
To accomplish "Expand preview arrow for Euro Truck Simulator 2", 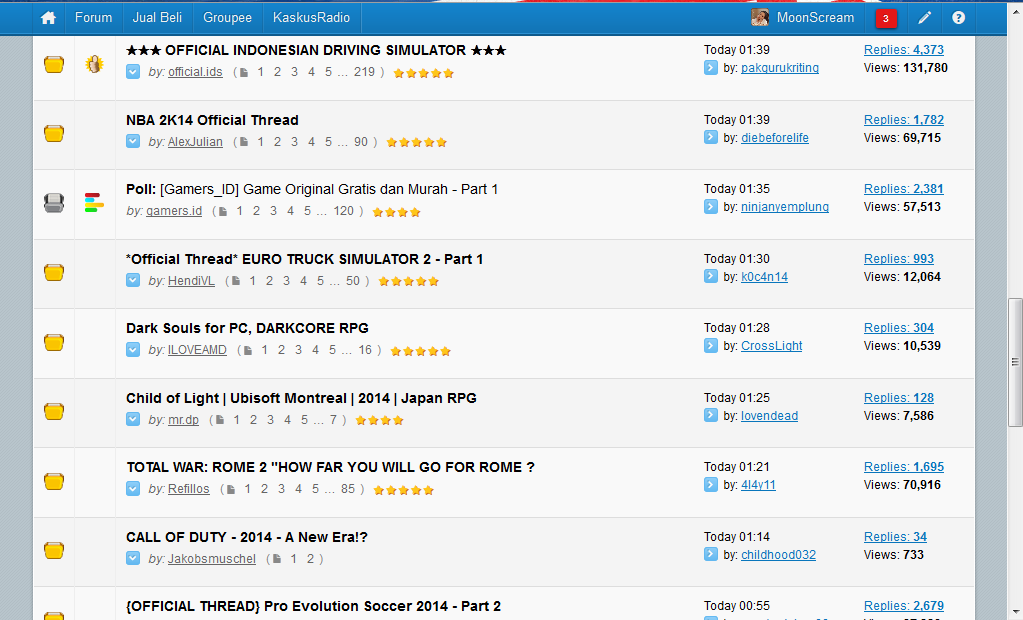I will [133, 280].
